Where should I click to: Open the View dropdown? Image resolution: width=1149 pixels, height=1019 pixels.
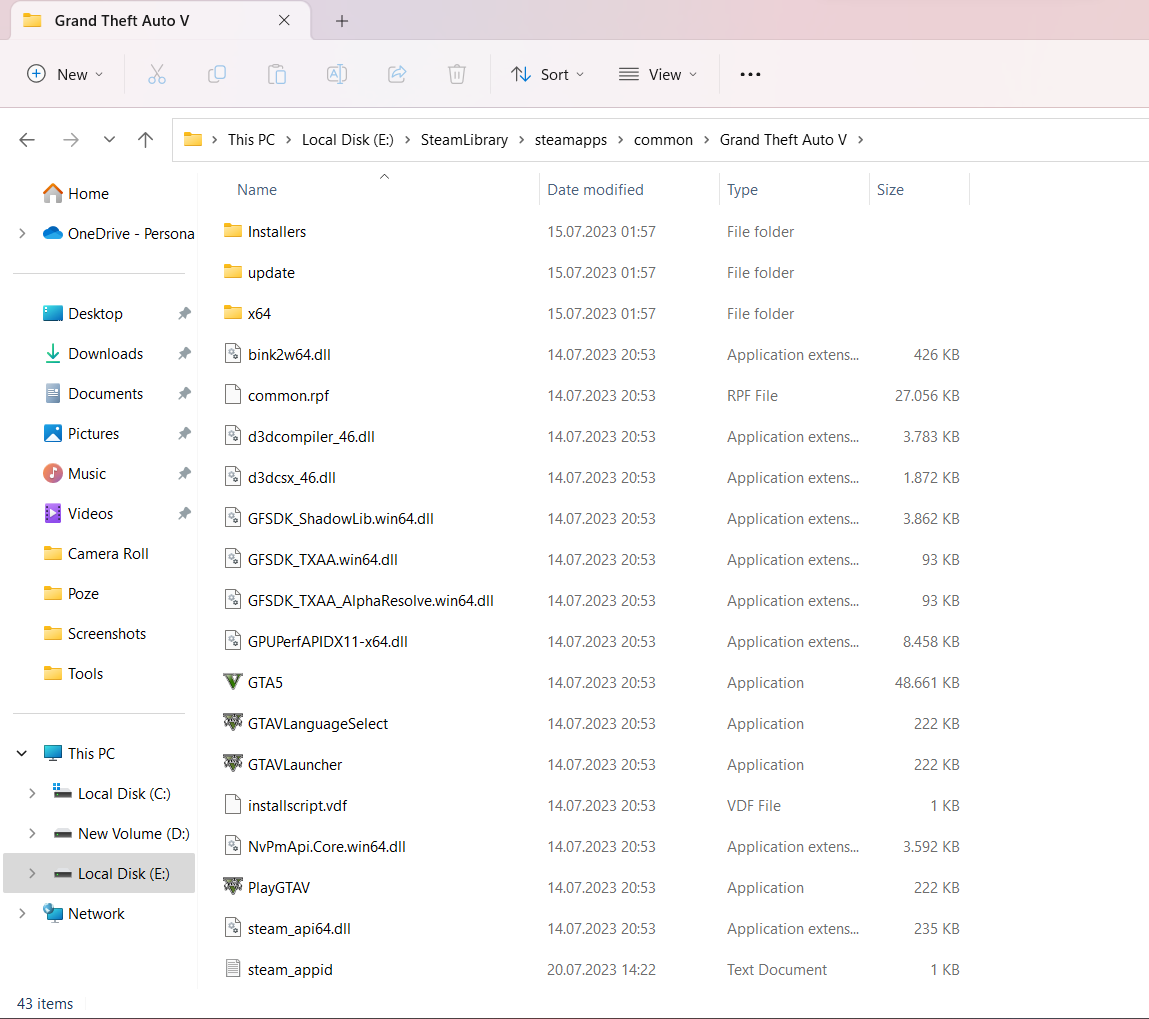click(658, 74)
